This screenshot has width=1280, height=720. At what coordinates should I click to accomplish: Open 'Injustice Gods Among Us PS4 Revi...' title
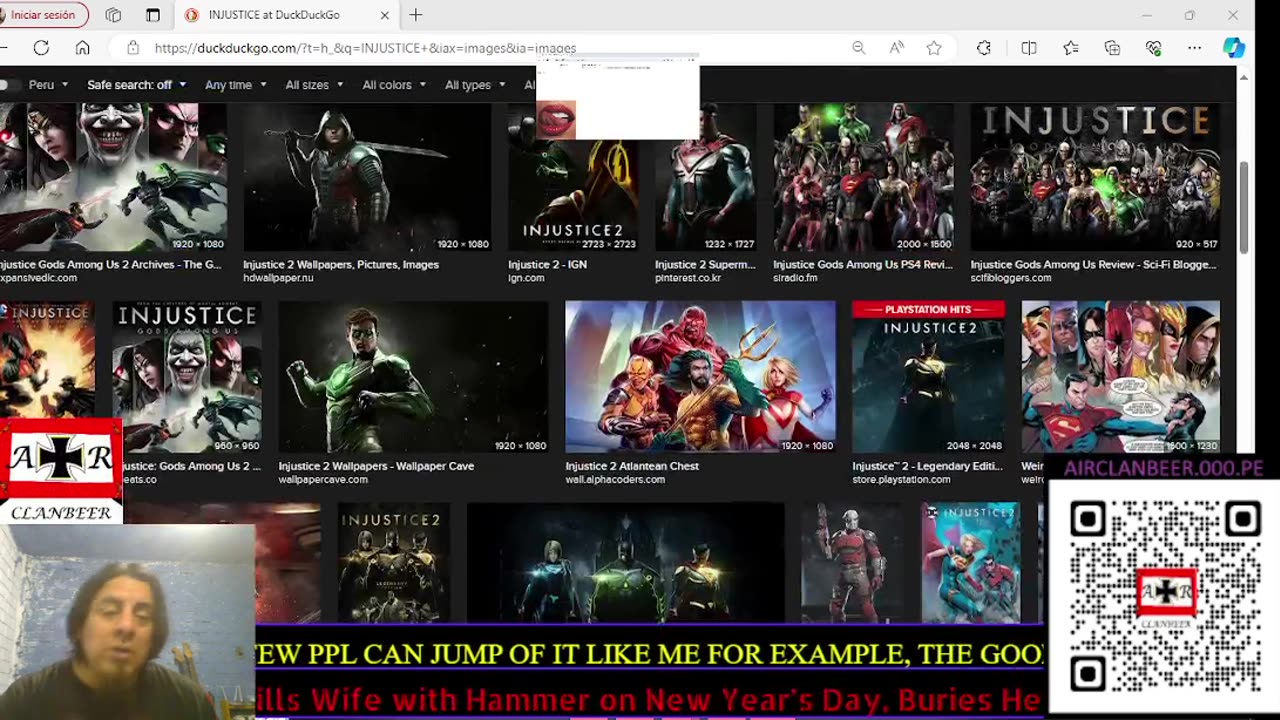tap(863, 265)
